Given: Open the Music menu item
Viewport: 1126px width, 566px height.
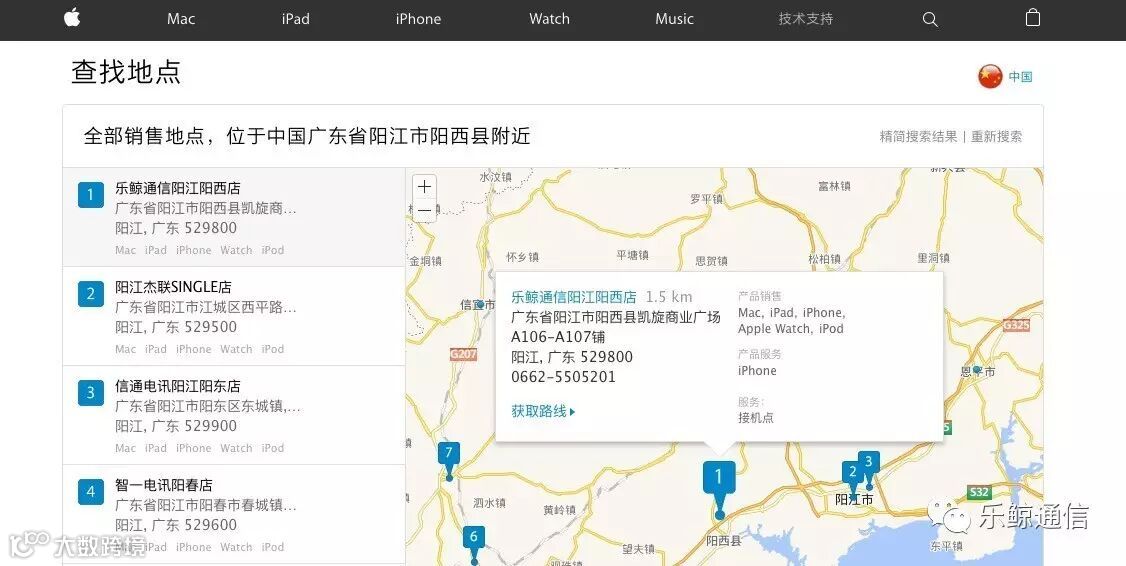Looking at the screenshot, I should tap(674, 19).
